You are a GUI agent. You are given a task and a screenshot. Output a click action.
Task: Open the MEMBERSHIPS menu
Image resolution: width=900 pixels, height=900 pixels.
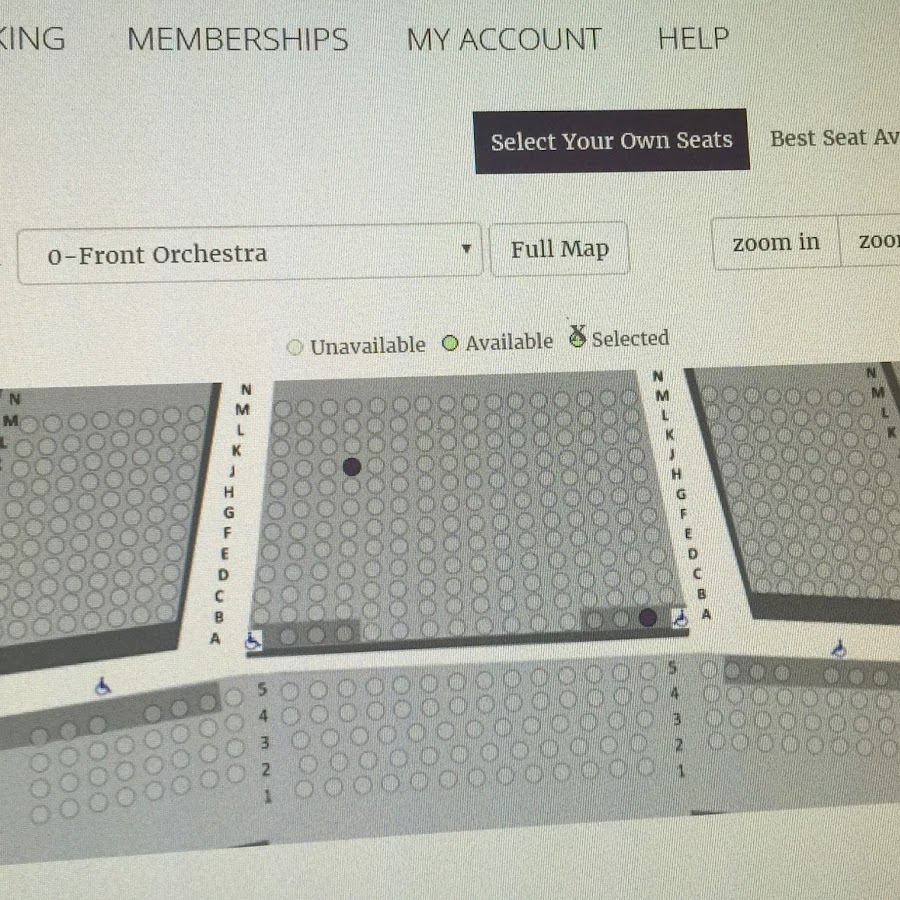[238, 40]
